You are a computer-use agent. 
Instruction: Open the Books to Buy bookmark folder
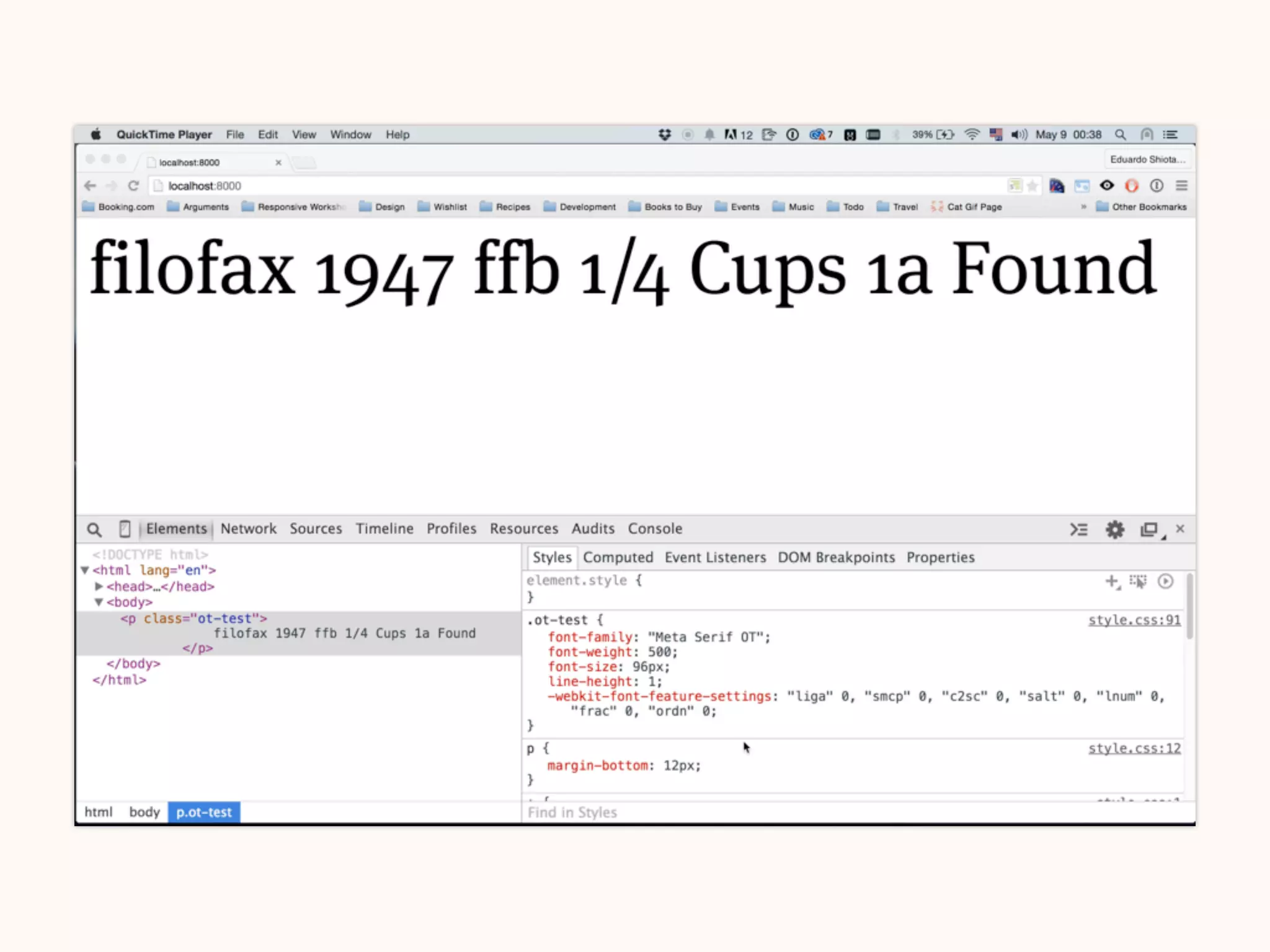click(665, 206)
